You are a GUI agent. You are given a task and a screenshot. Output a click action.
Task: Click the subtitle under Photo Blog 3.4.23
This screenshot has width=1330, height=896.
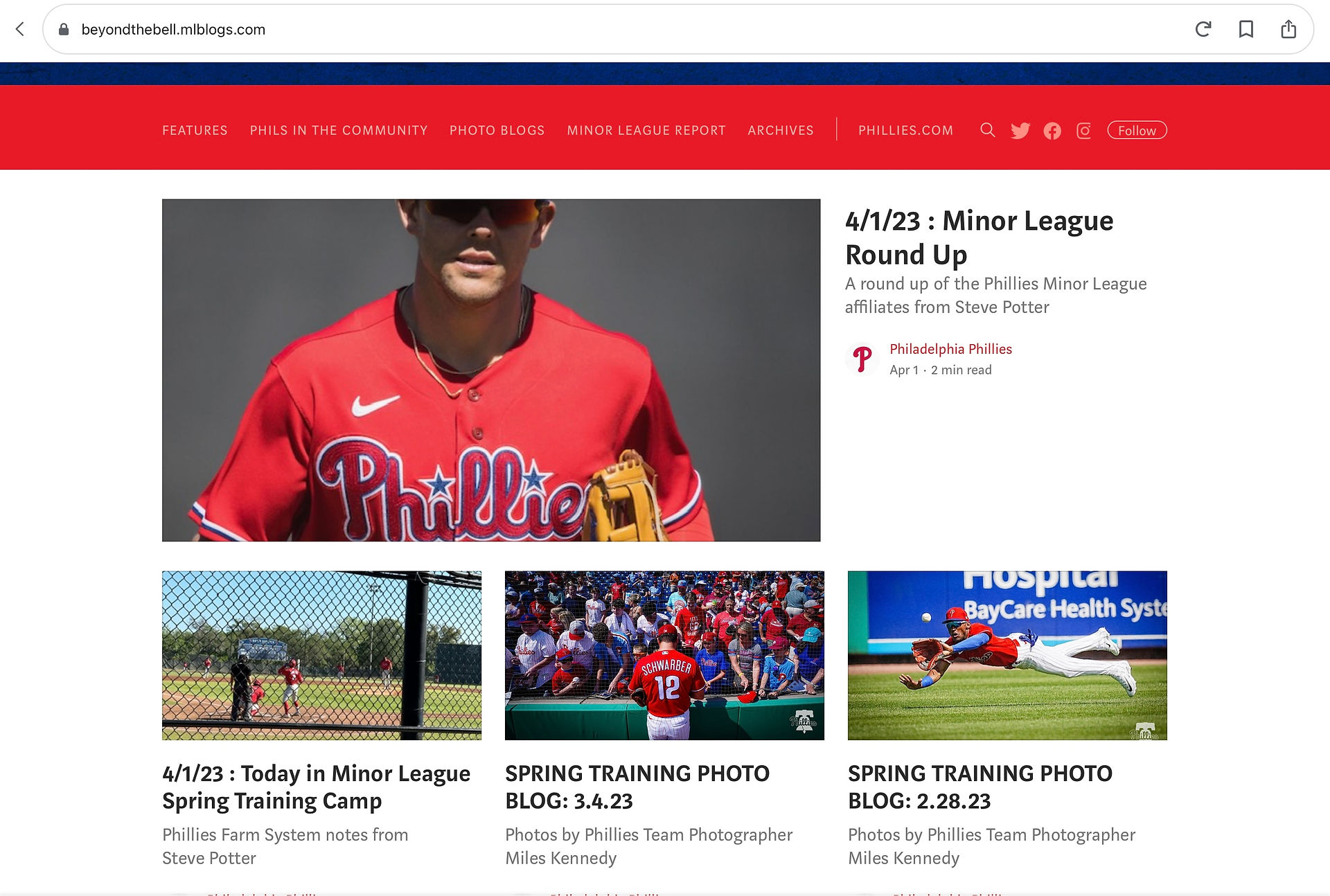click(x=649, y=846)
